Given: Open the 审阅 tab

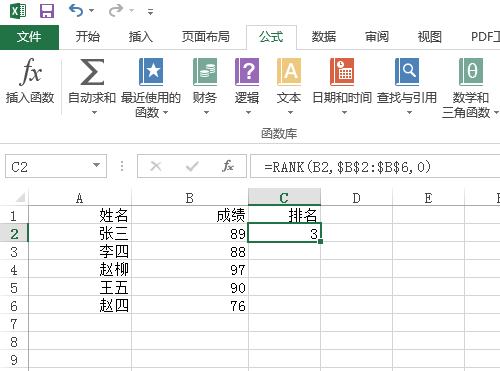Looking at the screenshot, I should [x=377, y=37].
